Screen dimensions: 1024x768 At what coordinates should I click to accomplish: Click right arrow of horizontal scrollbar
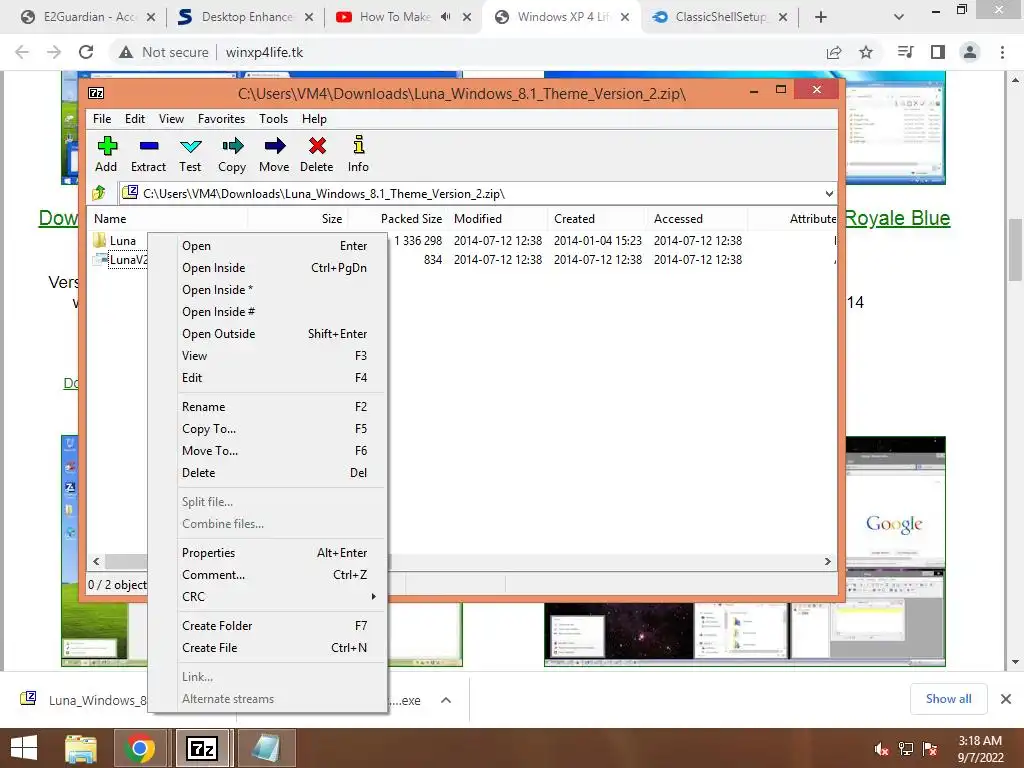point(827,561)
